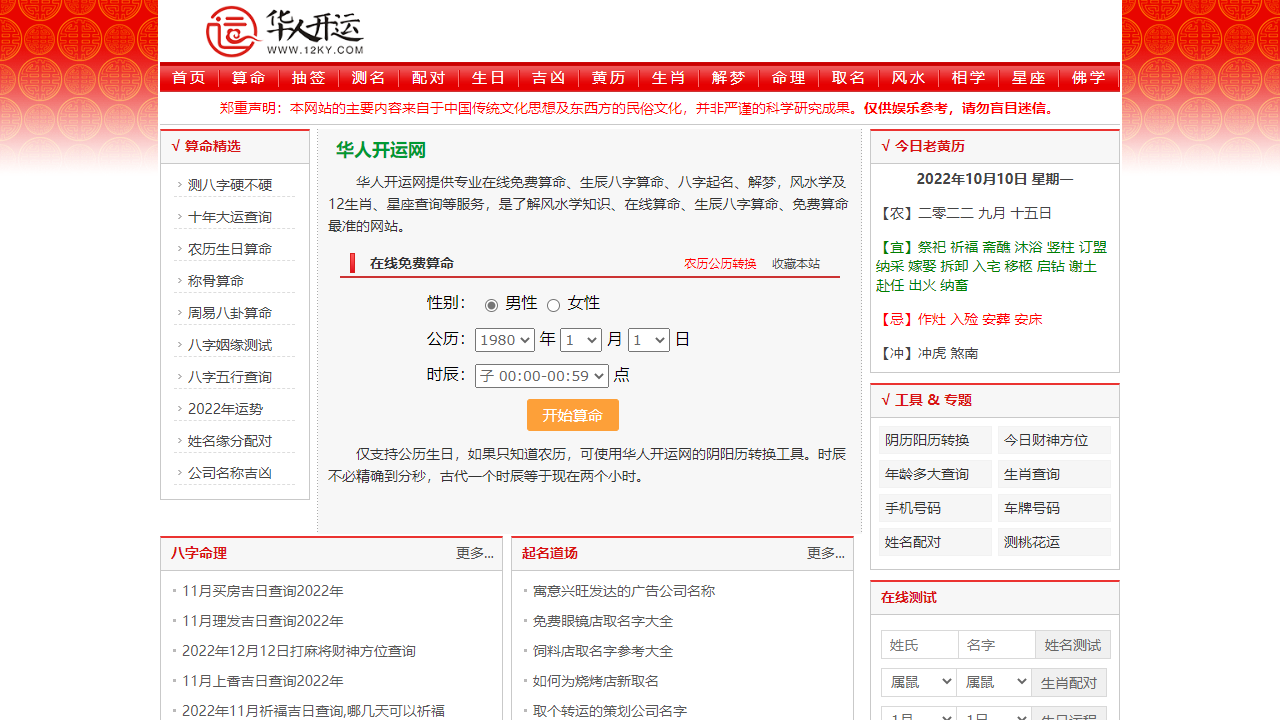This screenshot has height=720, width=1280.
Task: Open the 吉凶 nav menu item
Action: tap(549, 78)
